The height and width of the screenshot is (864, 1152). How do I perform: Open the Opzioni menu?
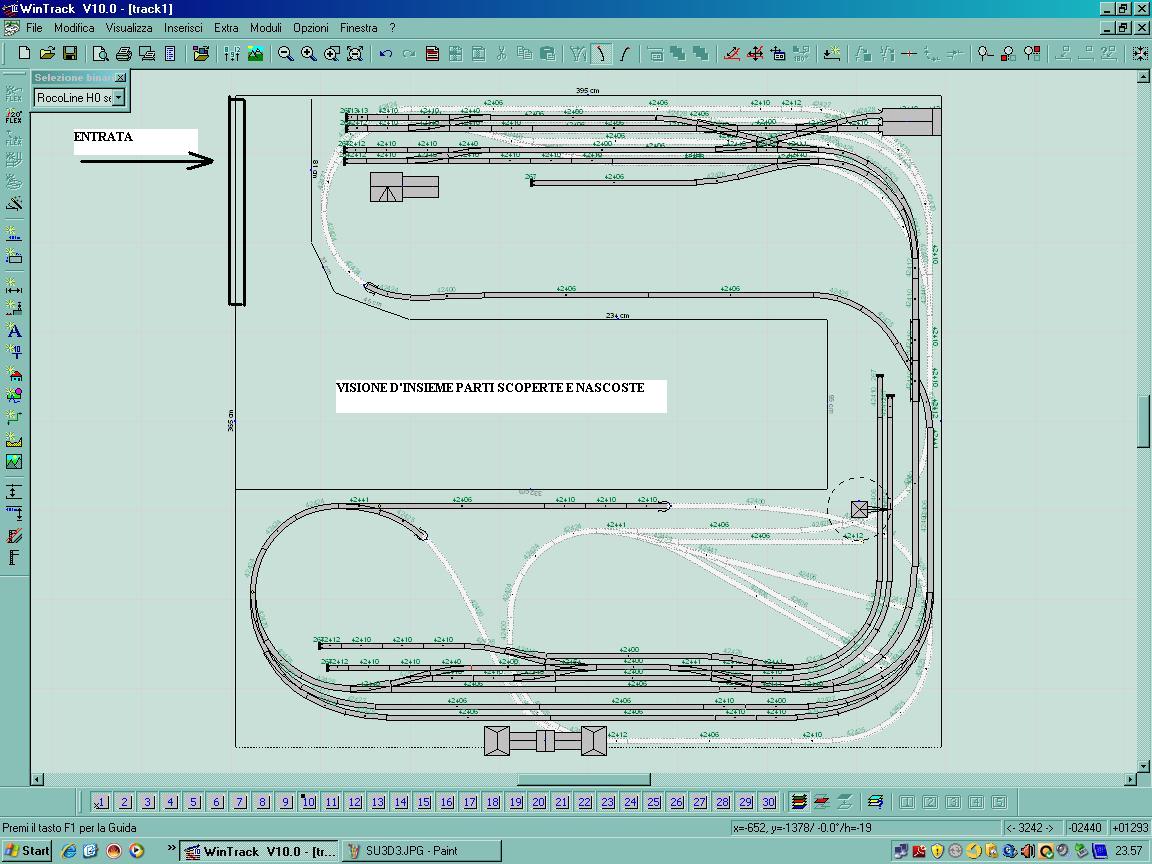click(311, 28)
